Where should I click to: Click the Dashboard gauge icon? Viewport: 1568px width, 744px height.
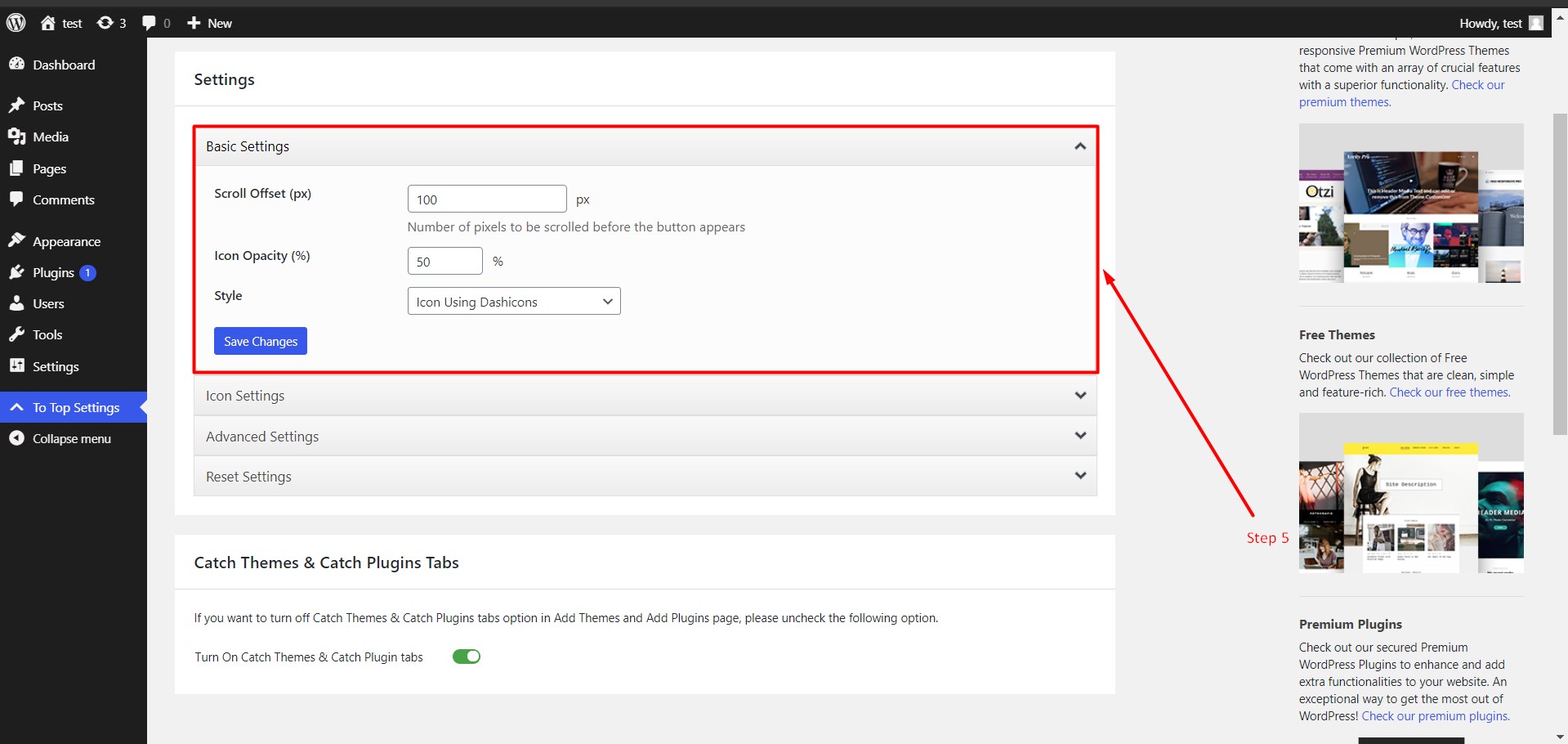coord(16,64)
